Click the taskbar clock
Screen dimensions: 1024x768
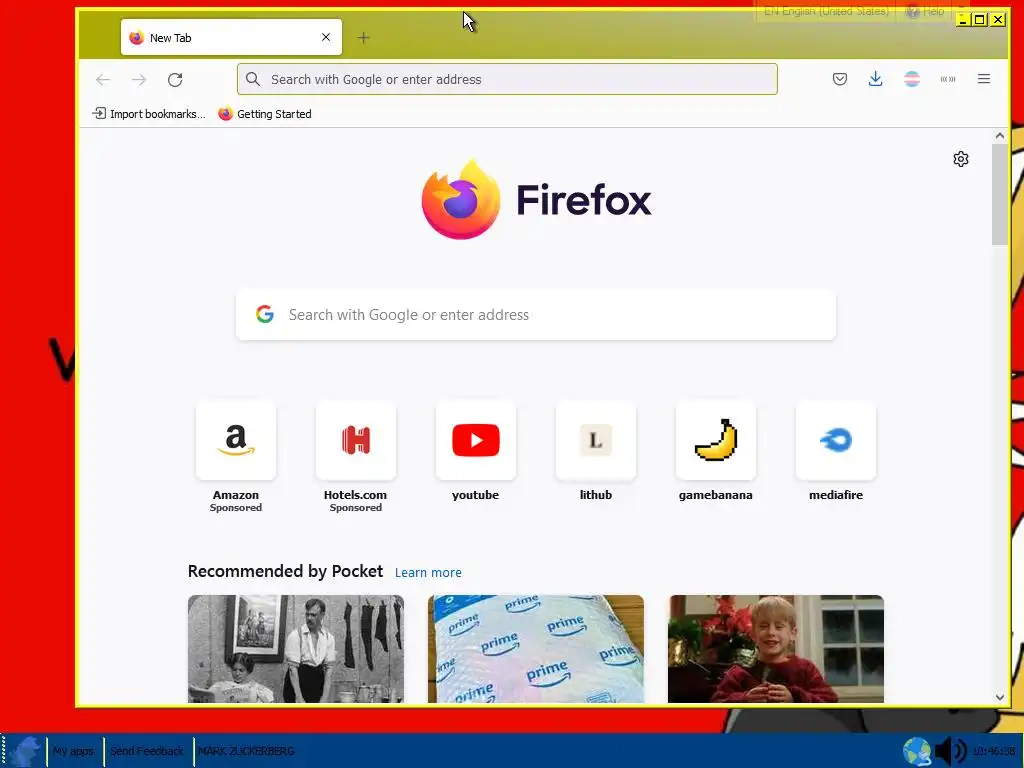point(995,751)
